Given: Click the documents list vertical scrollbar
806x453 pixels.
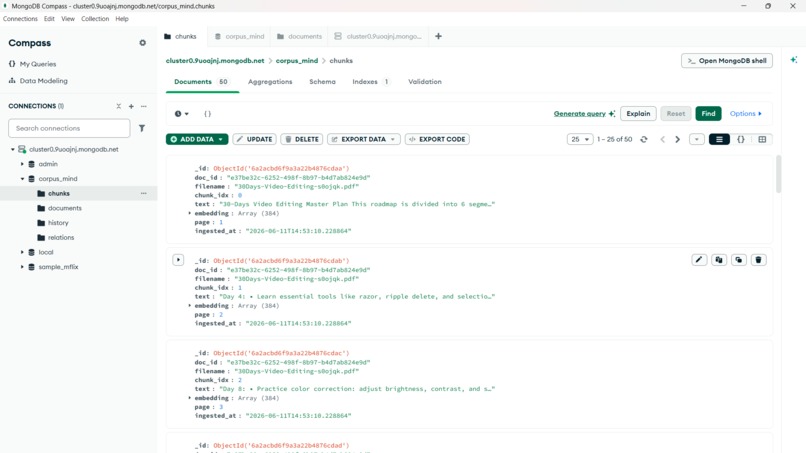Looking at the screenshot, I should tap(778, 174).
